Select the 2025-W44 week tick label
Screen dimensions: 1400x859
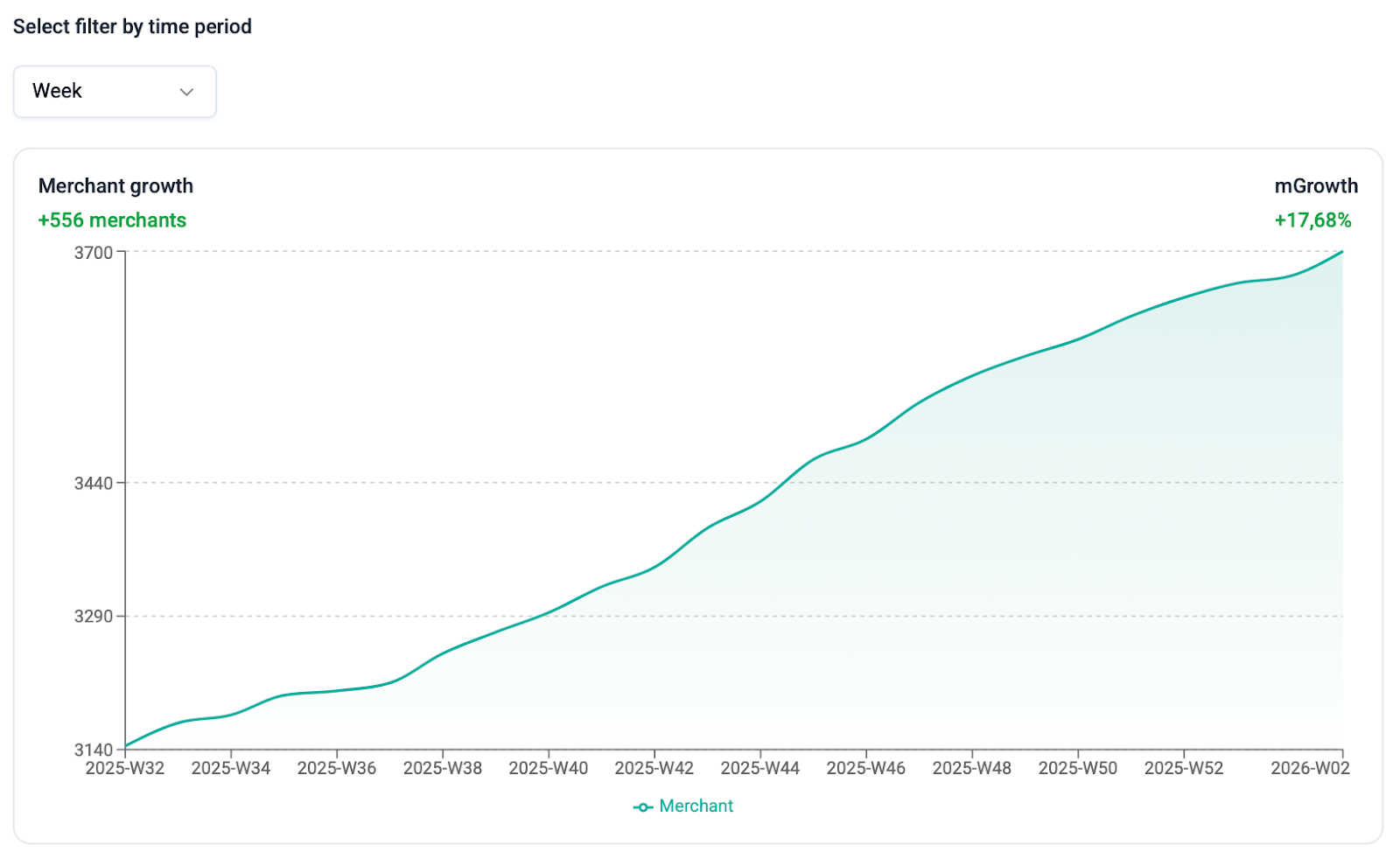pyautogui.click(x=760, y=768)
